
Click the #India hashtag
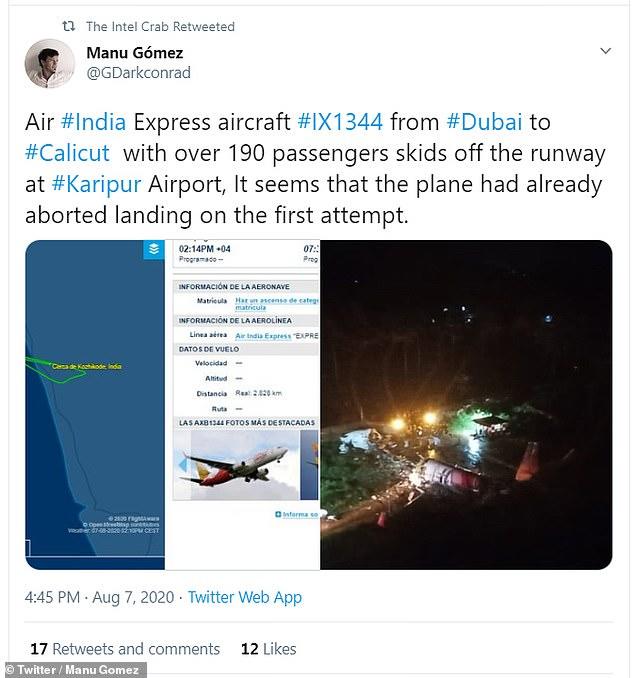(93, 122)
